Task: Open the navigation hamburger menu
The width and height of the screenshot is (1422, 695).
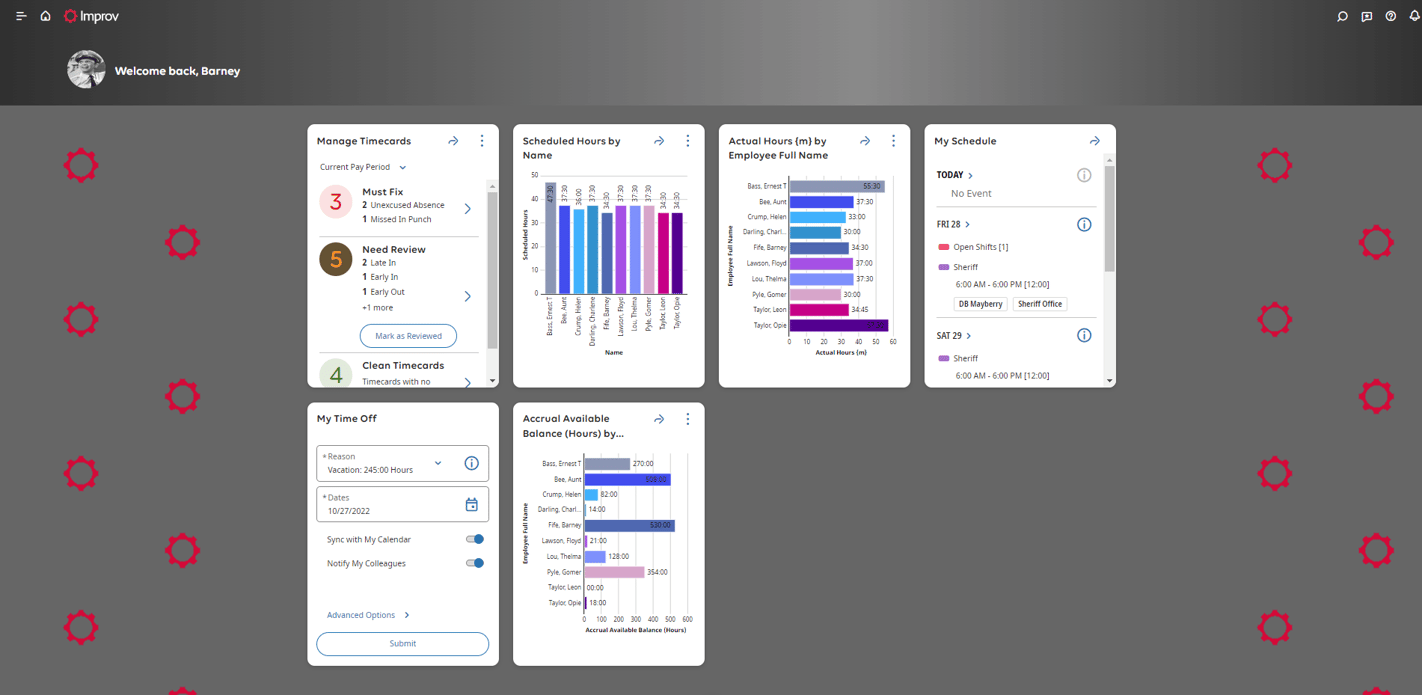Action: 20,16
